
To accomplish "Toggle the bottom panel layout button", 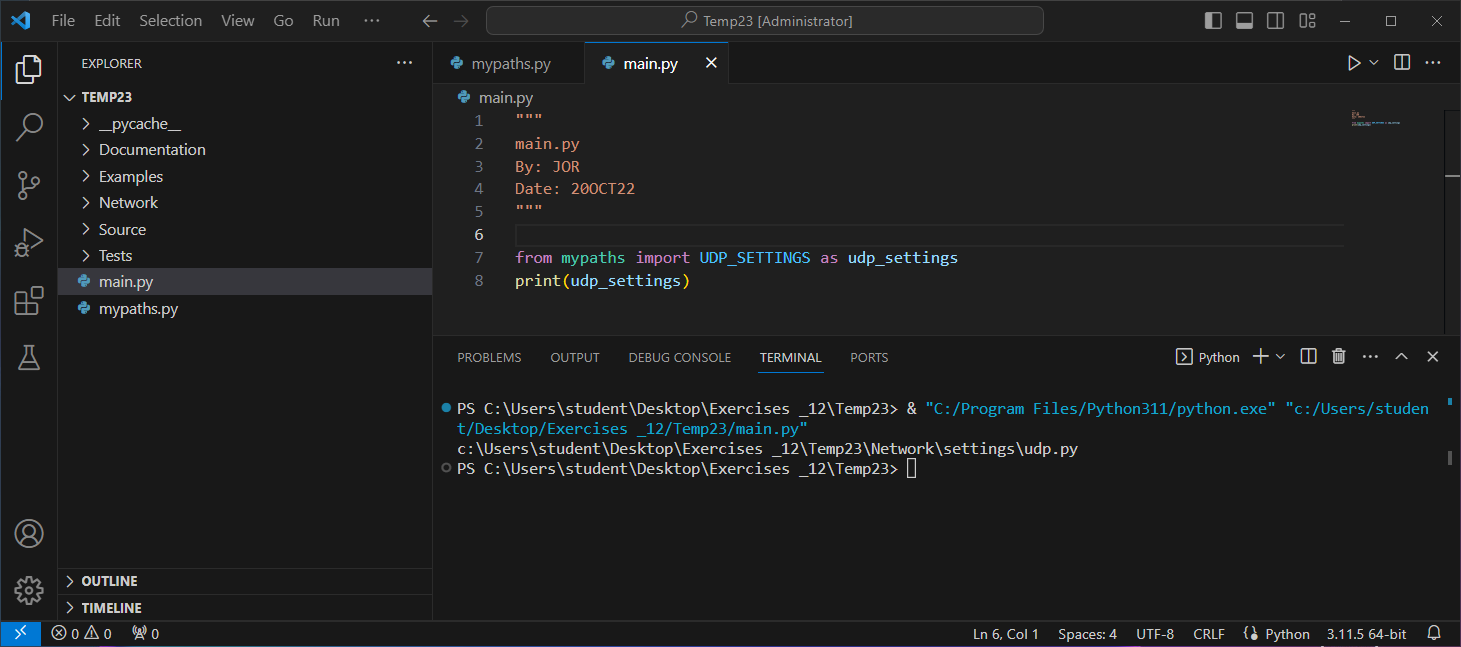I will [x=1244, y=21].
